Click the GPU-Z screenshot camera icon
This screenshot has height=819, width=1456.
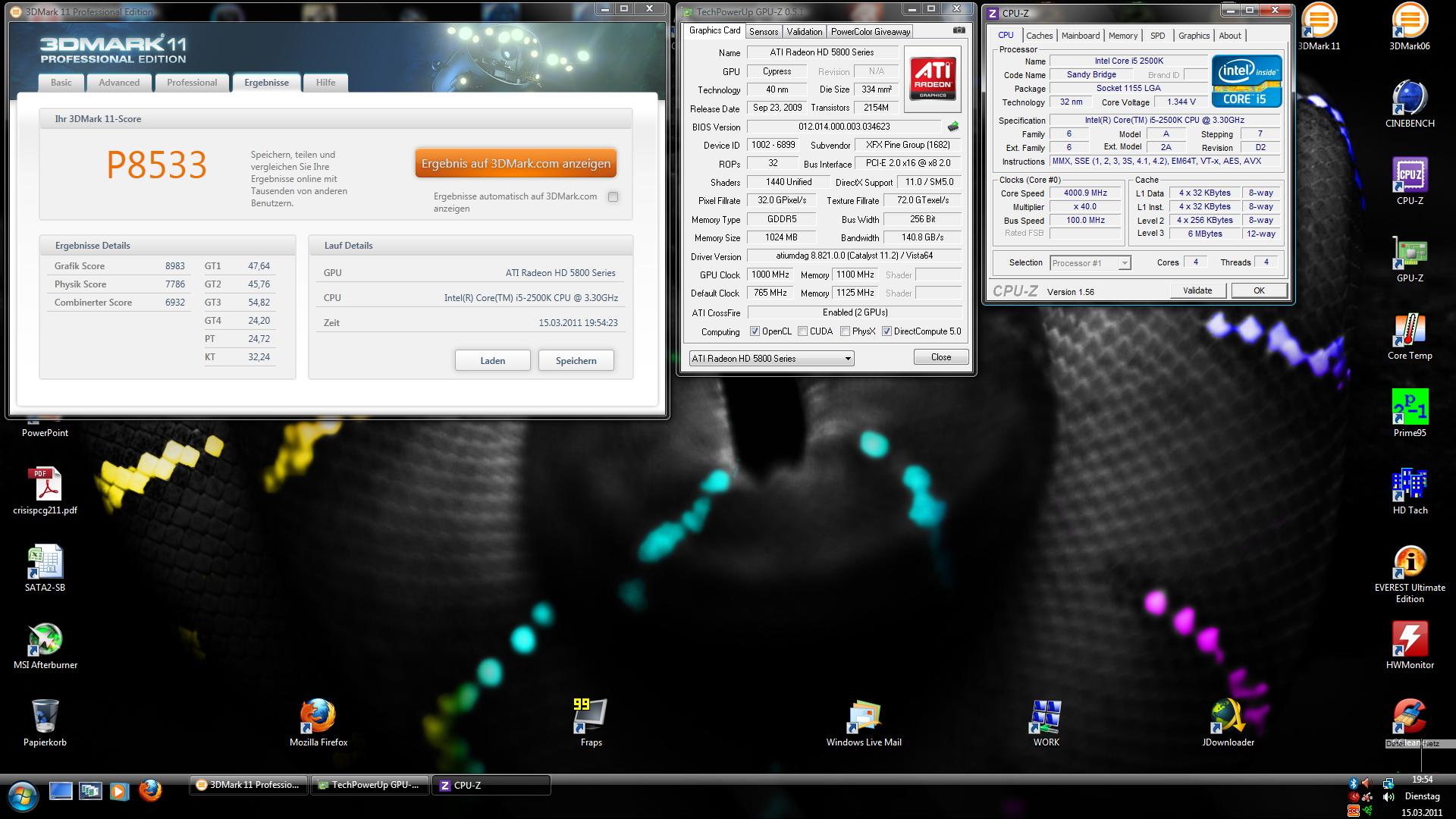click(x=959, y=30)
